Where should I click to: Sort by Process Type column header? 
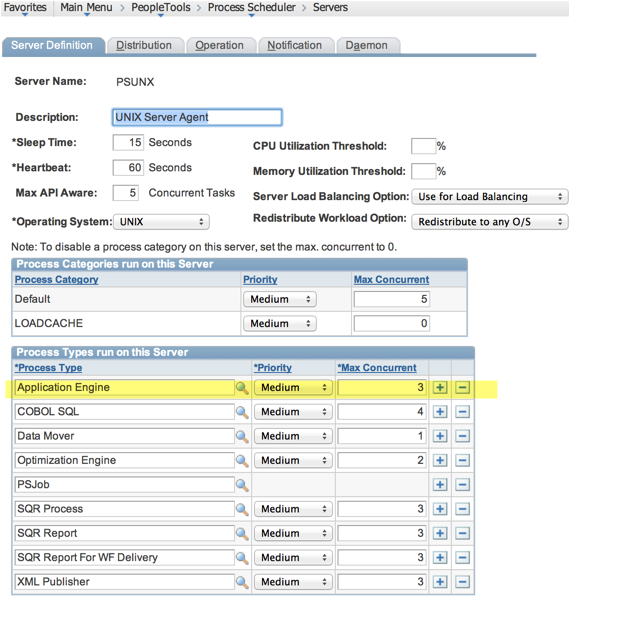click(48, 368)
